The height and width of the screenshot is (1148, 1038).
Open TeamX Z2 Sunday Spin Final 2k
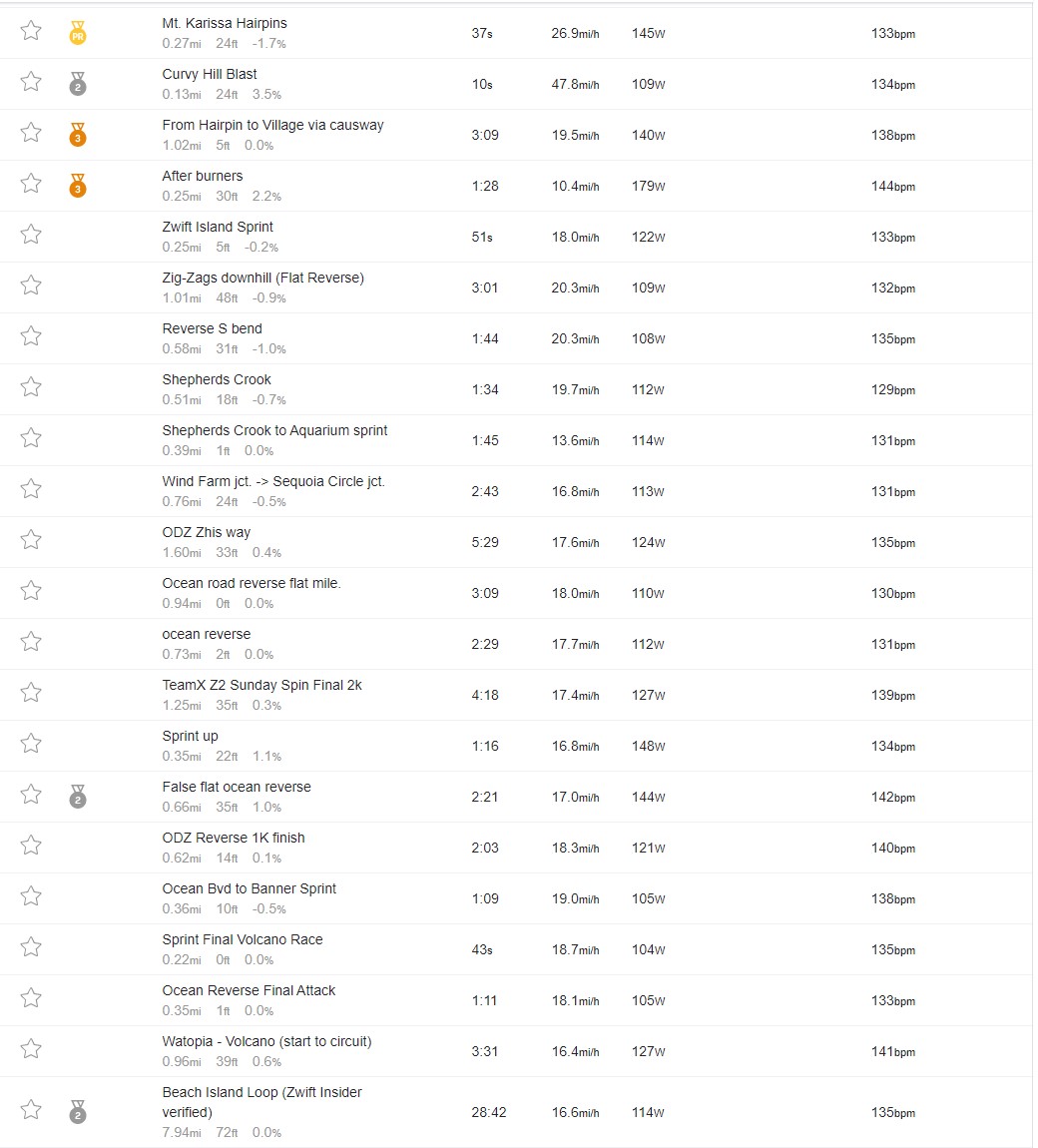tap(262, 685)
